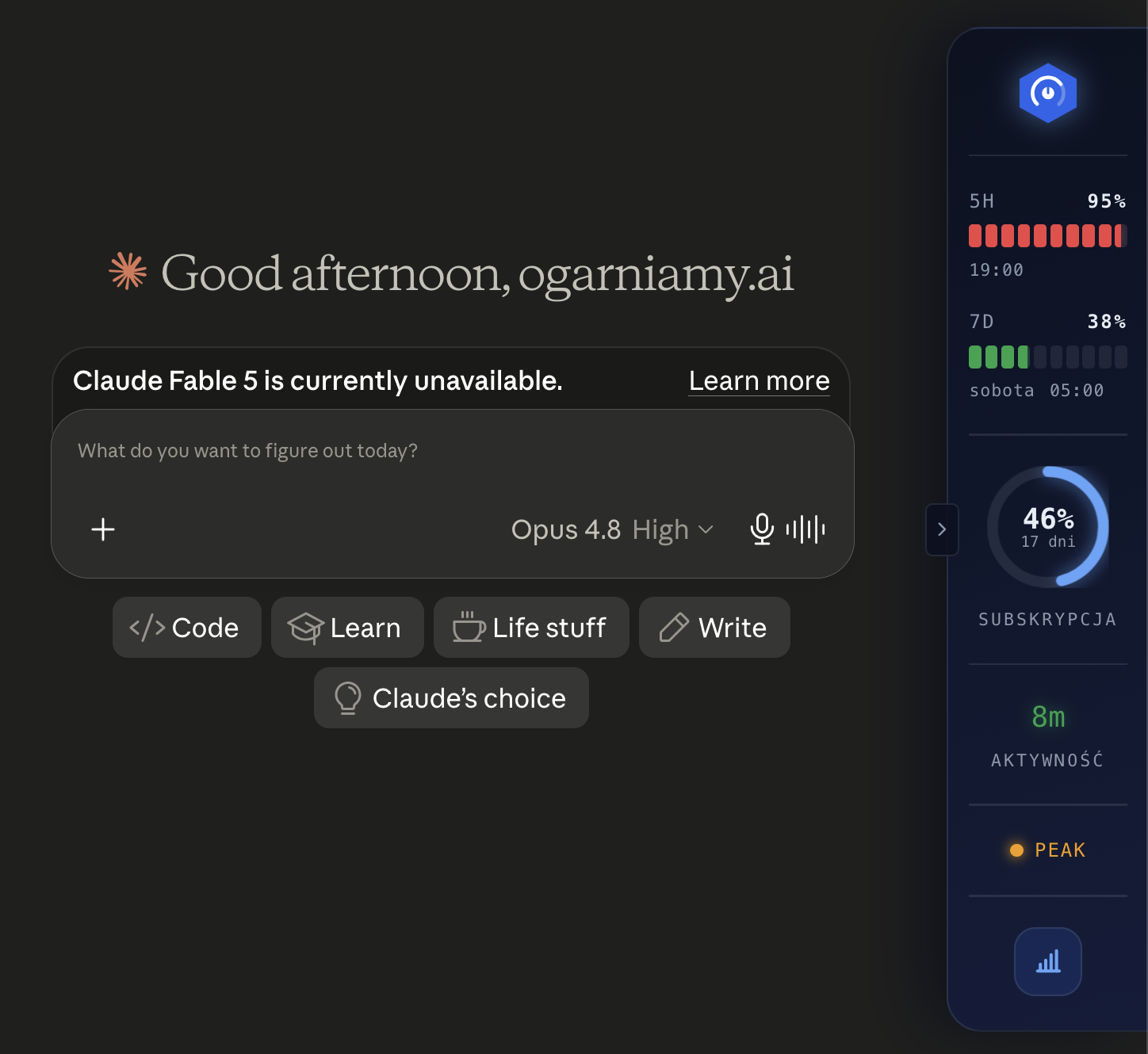Activate voice mode waveform icon
This screenshot has width=1148, height=1054.
click(x=806, y=529)
